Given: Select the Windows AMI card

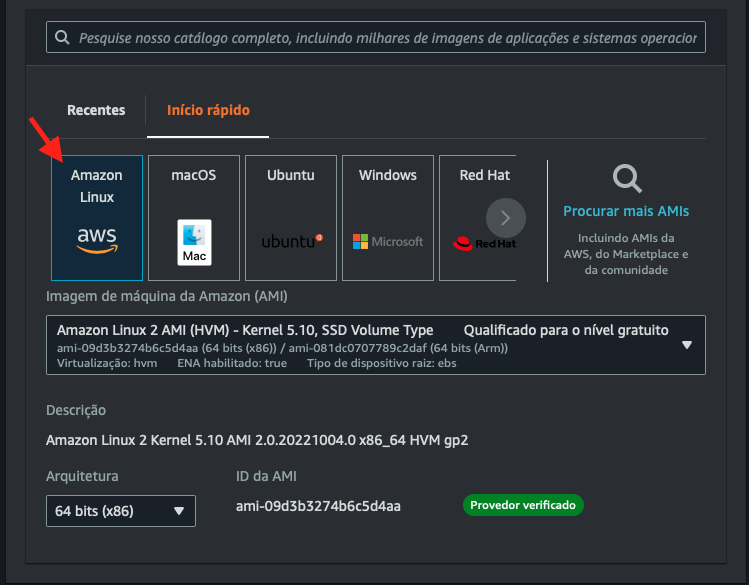Looking at the screenshot, I should coord(388,218).
